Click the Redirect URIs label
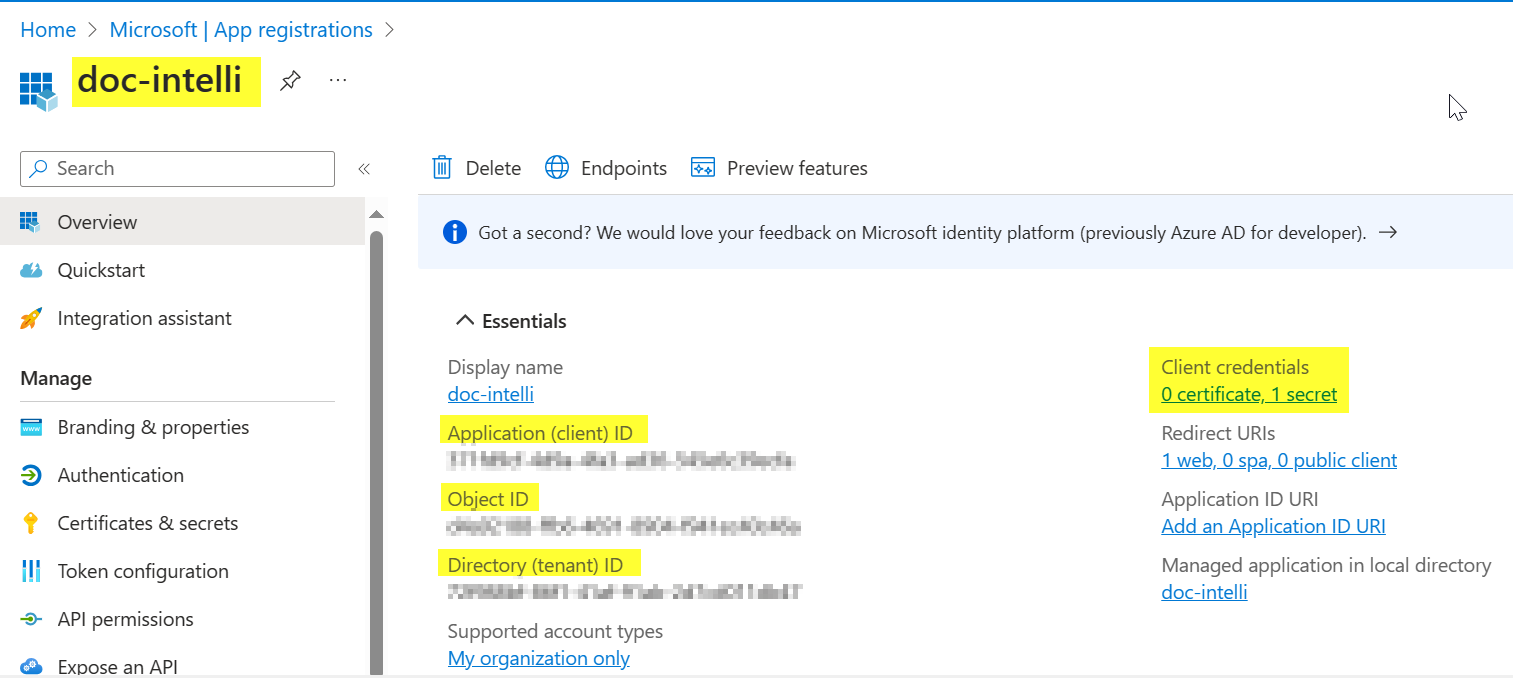 1218,433
